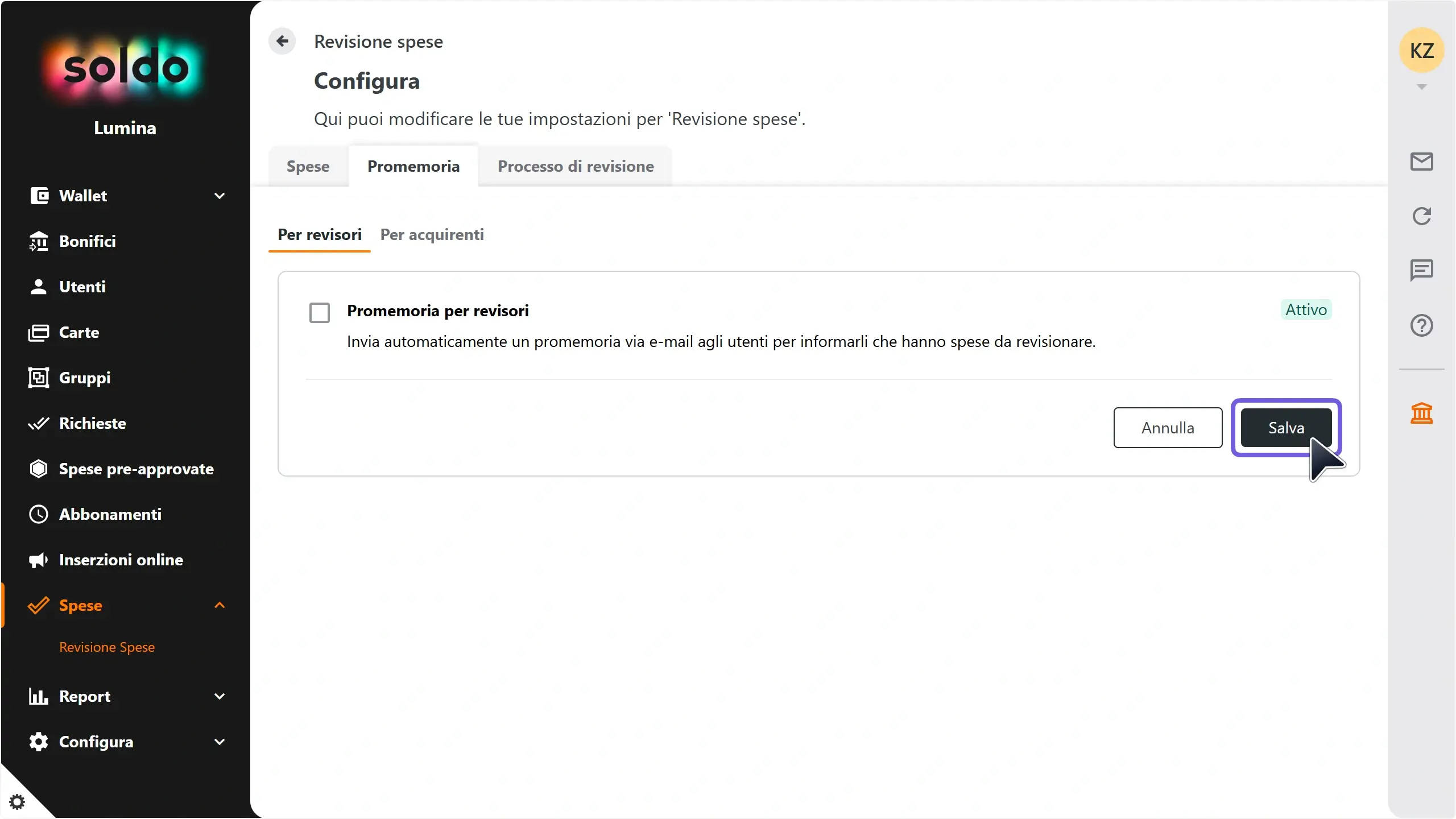The image size is (1456, 819).
Task: Open the help question mark icon
Action: (x=1421, y=325)
